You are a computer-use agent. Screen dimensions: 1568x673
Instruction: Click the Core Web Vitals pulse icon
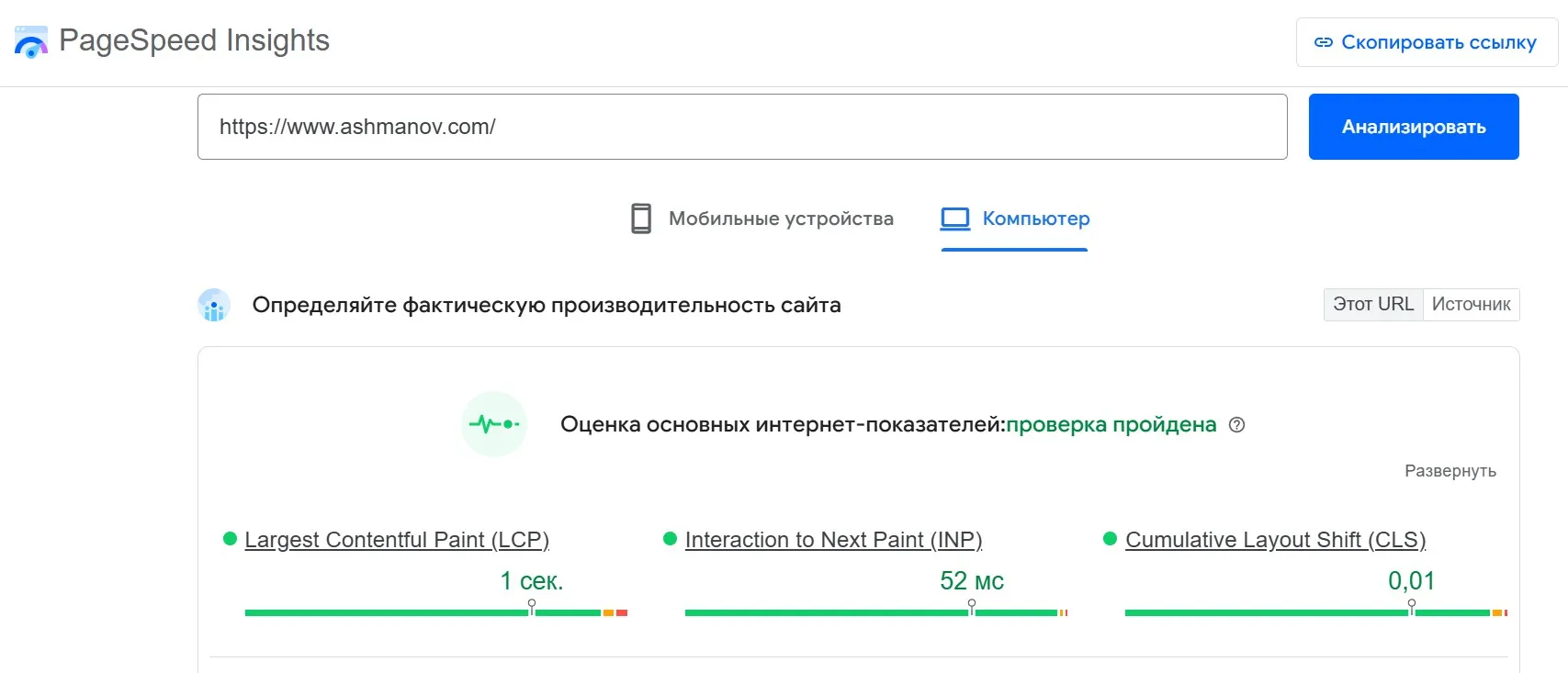click(494, 424)
